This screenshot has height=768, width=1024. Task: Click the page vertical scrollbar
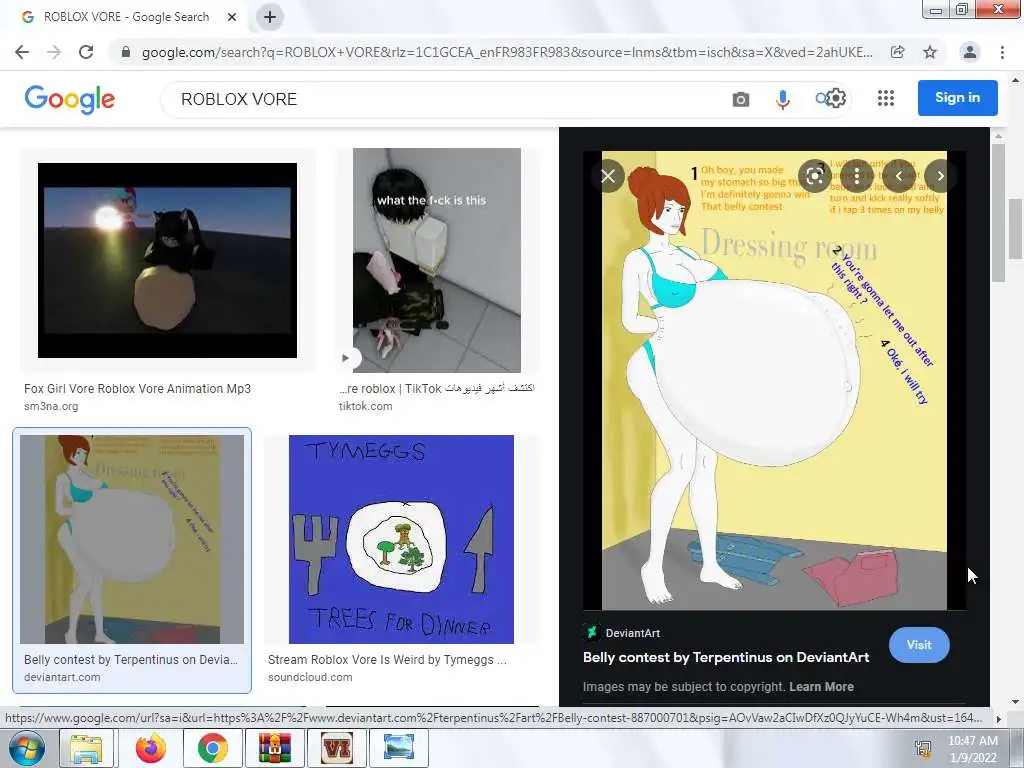click(x=1015, y=229)
